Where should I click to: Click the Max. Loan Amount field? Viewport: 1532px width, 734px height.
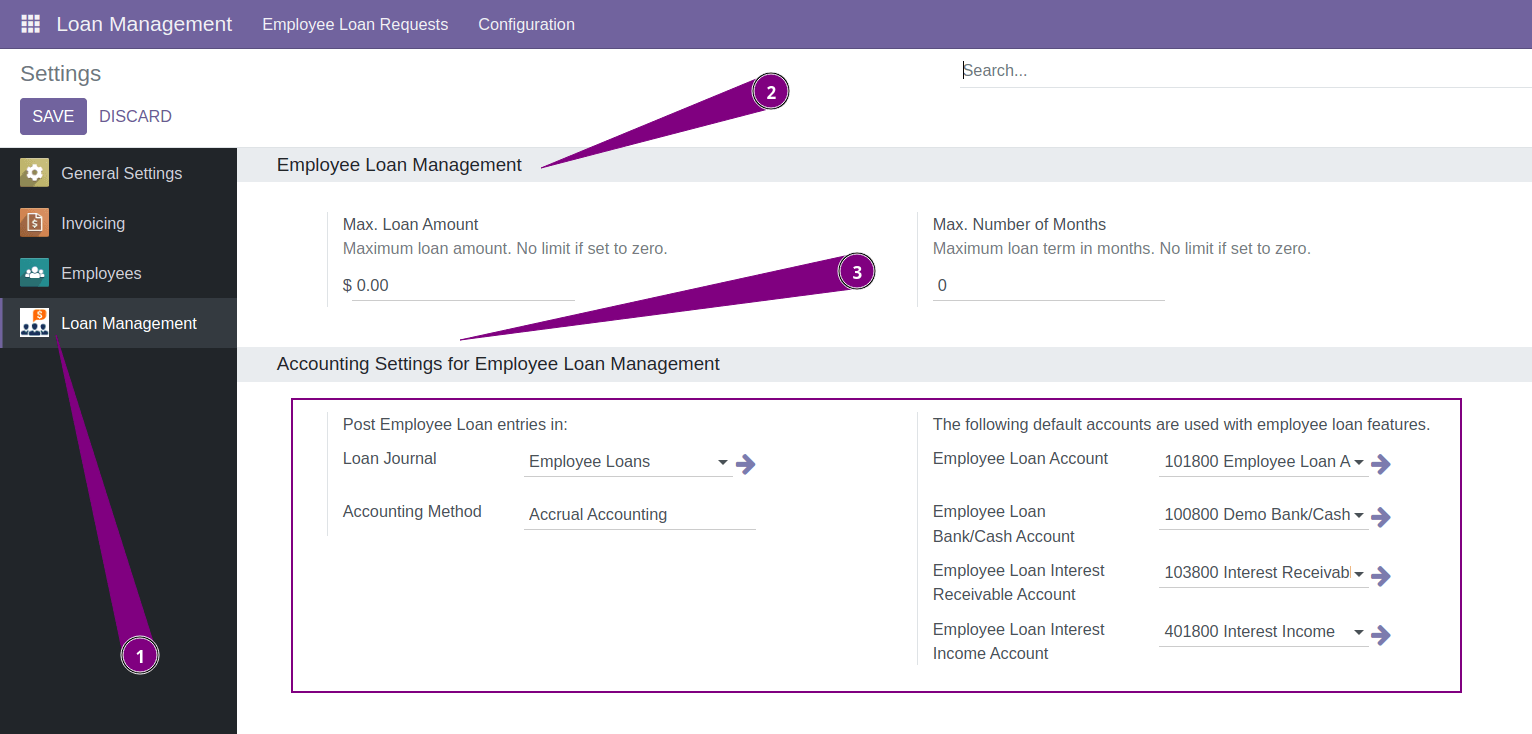(x=460, y=285)
